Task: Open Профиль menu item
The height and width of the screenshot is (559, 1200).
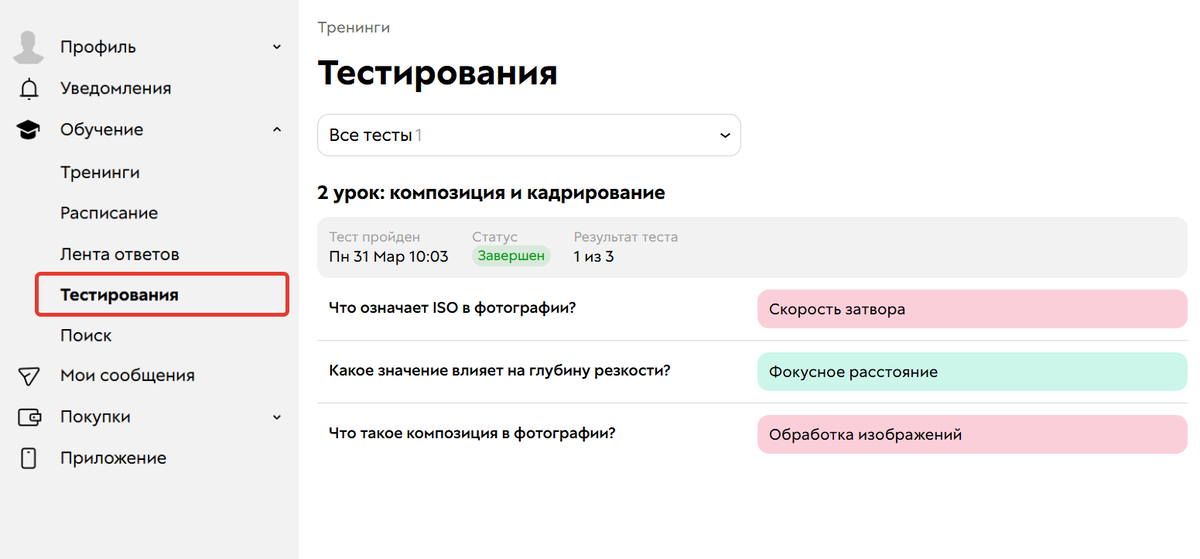Action: [x=98, y=47]
